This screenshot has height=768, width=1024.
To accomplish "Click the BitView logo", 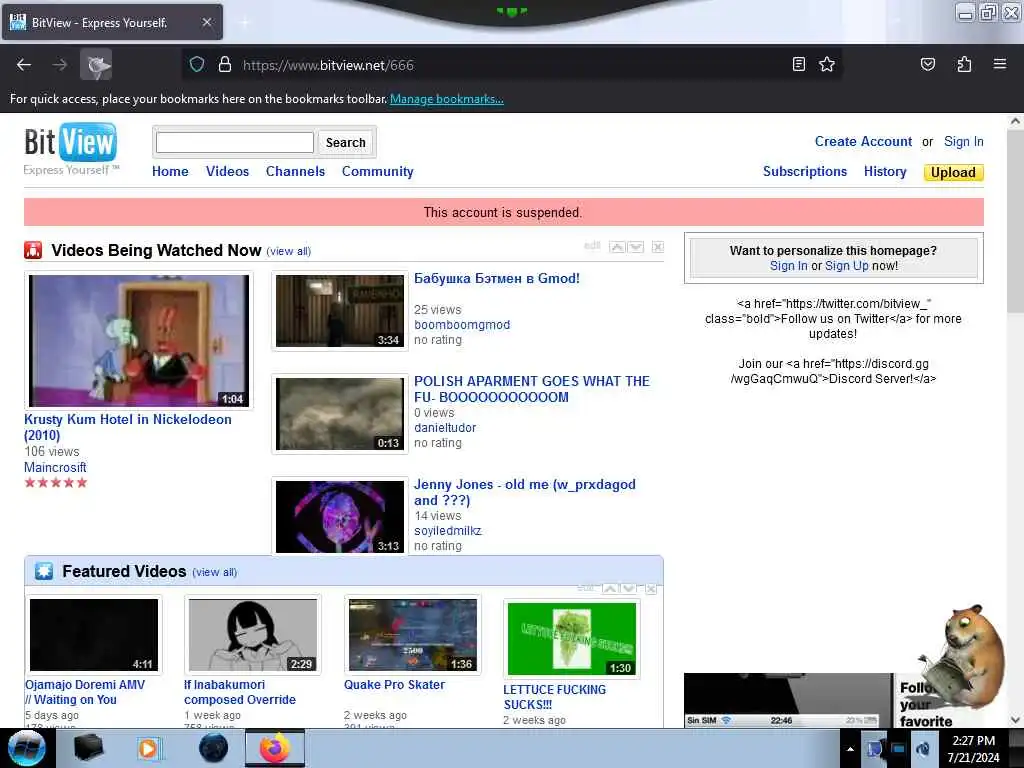I will coord(71,149).
